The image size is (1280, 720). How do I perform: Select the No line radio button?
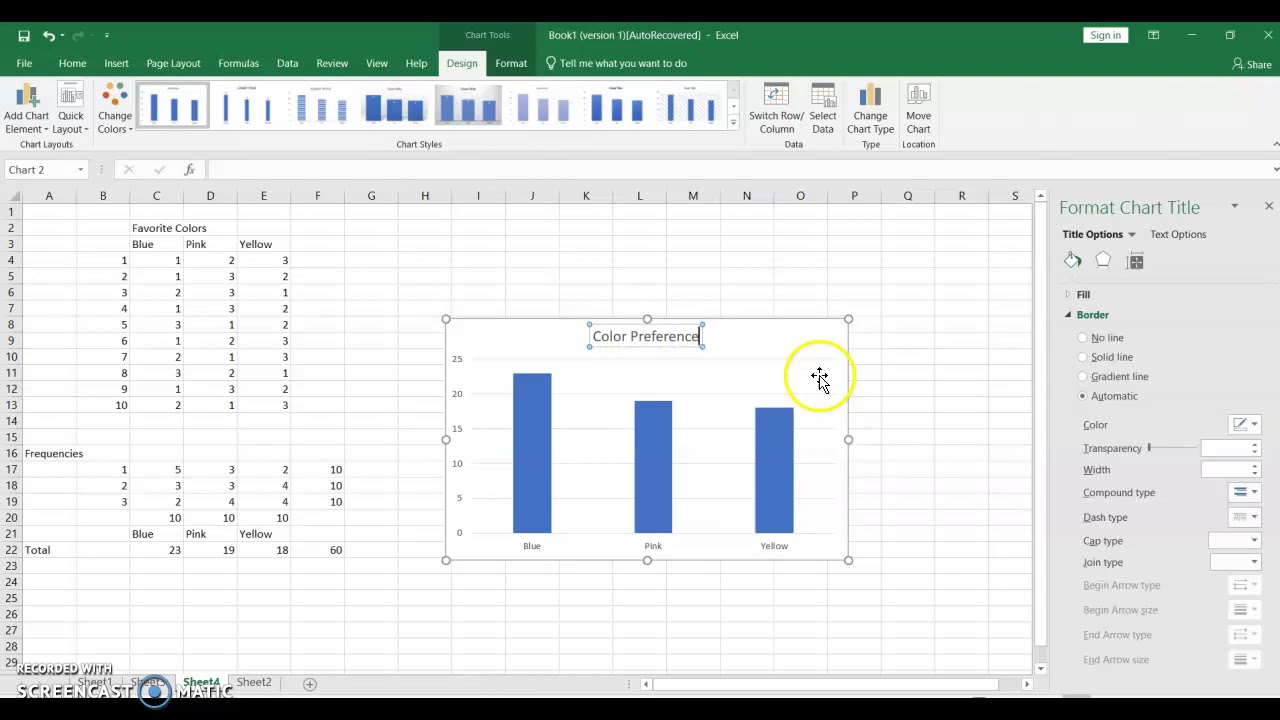(x=1082, y=338)
